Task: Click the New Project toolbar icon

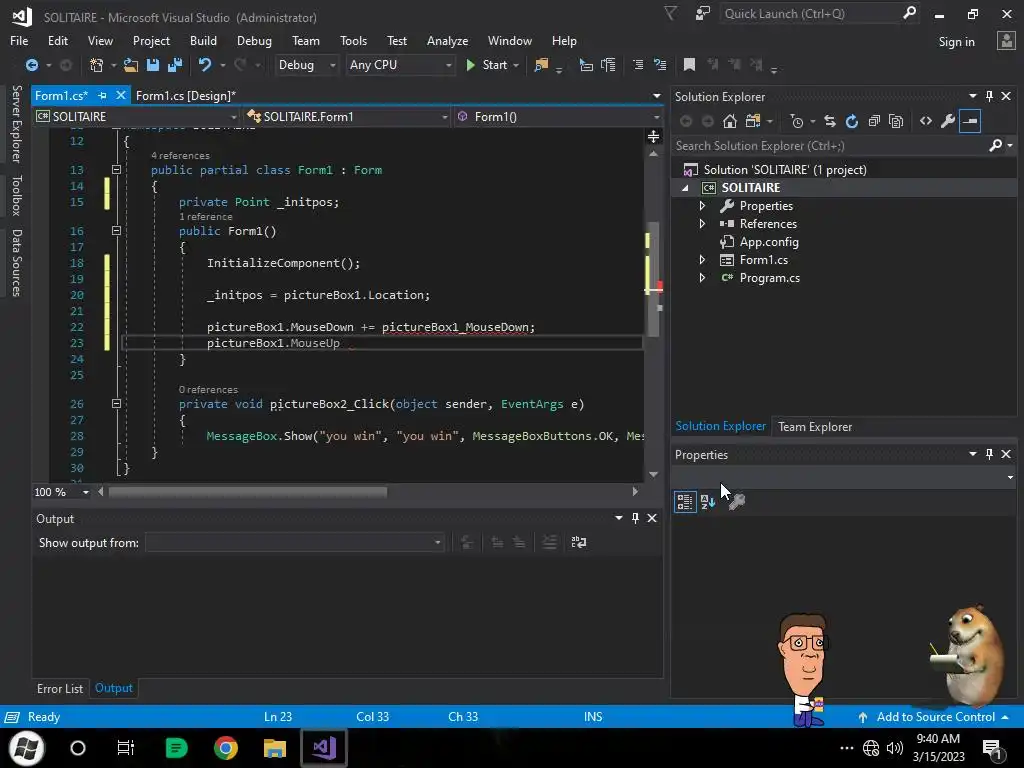Action: [96, 65]
